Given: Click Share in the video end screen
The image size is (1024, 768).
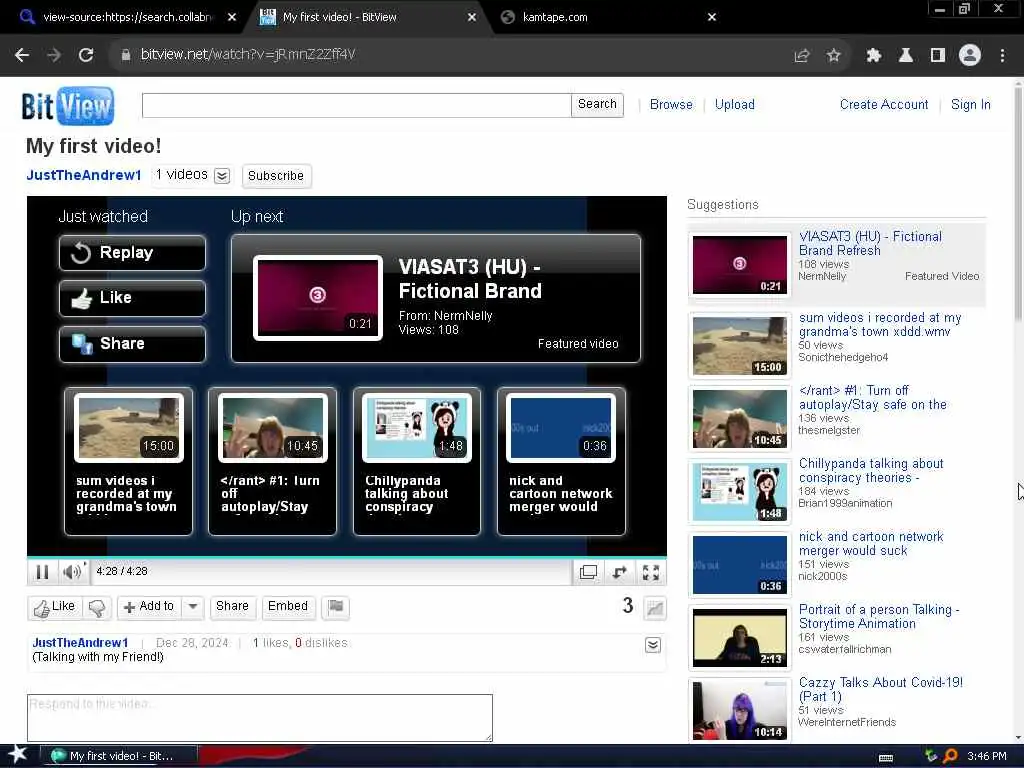Looking at the screenshot, I should coord(133,344).
